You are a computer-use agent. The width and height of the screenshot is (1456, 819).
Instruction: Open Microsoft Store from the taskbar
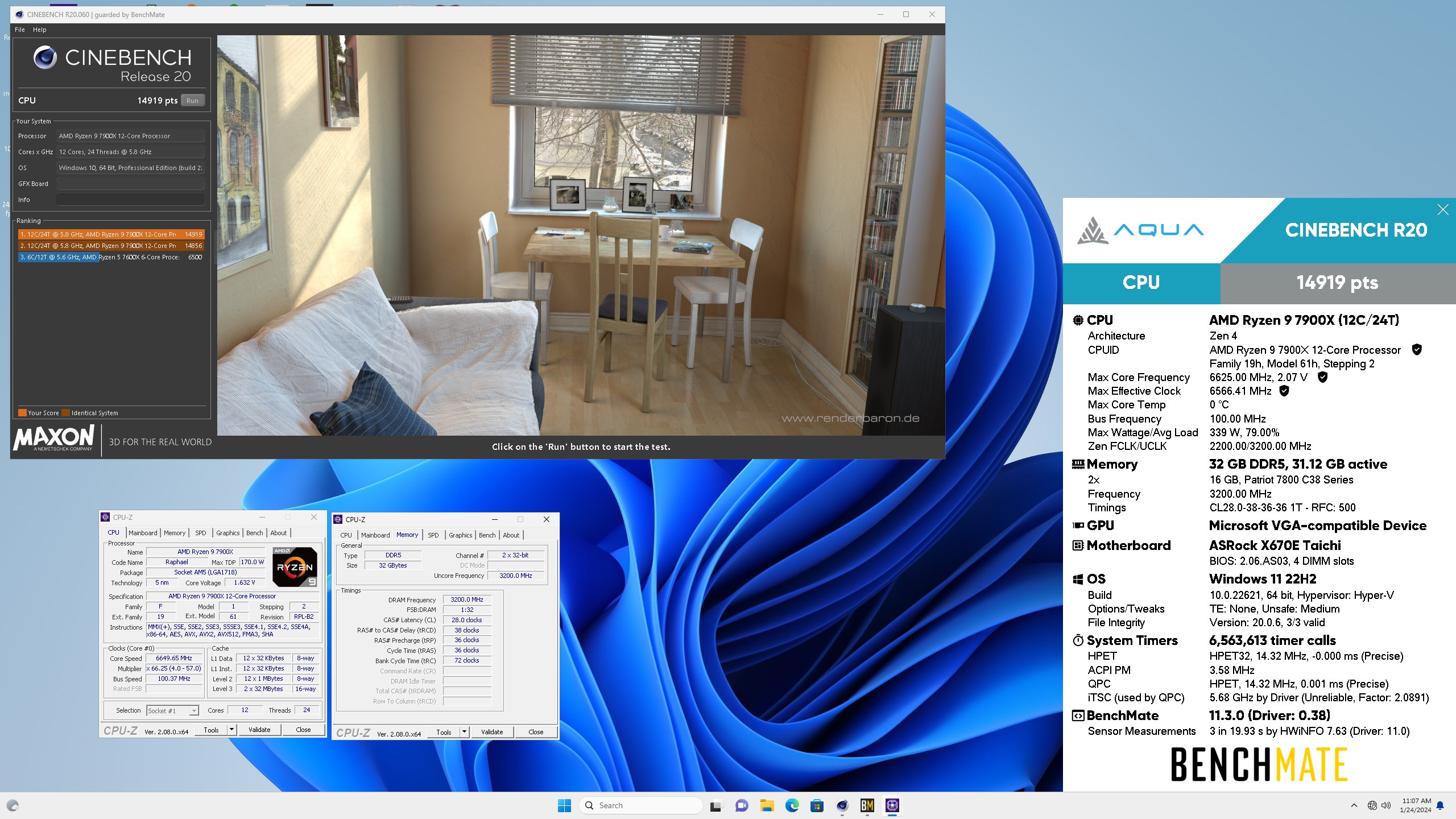pos(817,805)
